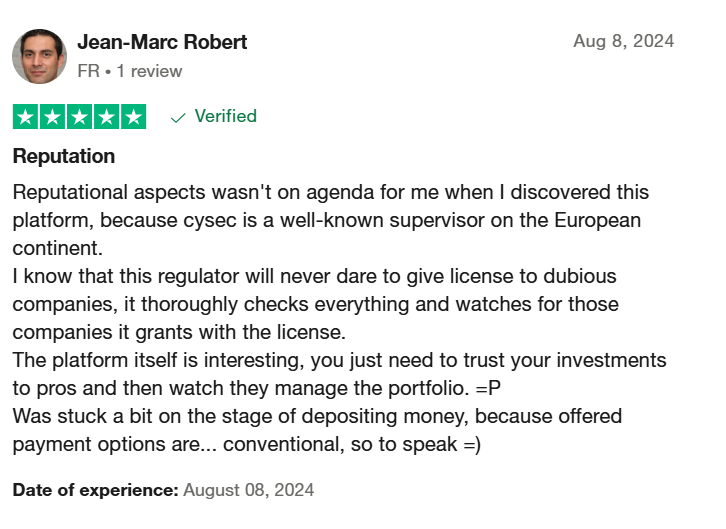
Task: Open the Reputation review title
Action: [64, 156]
